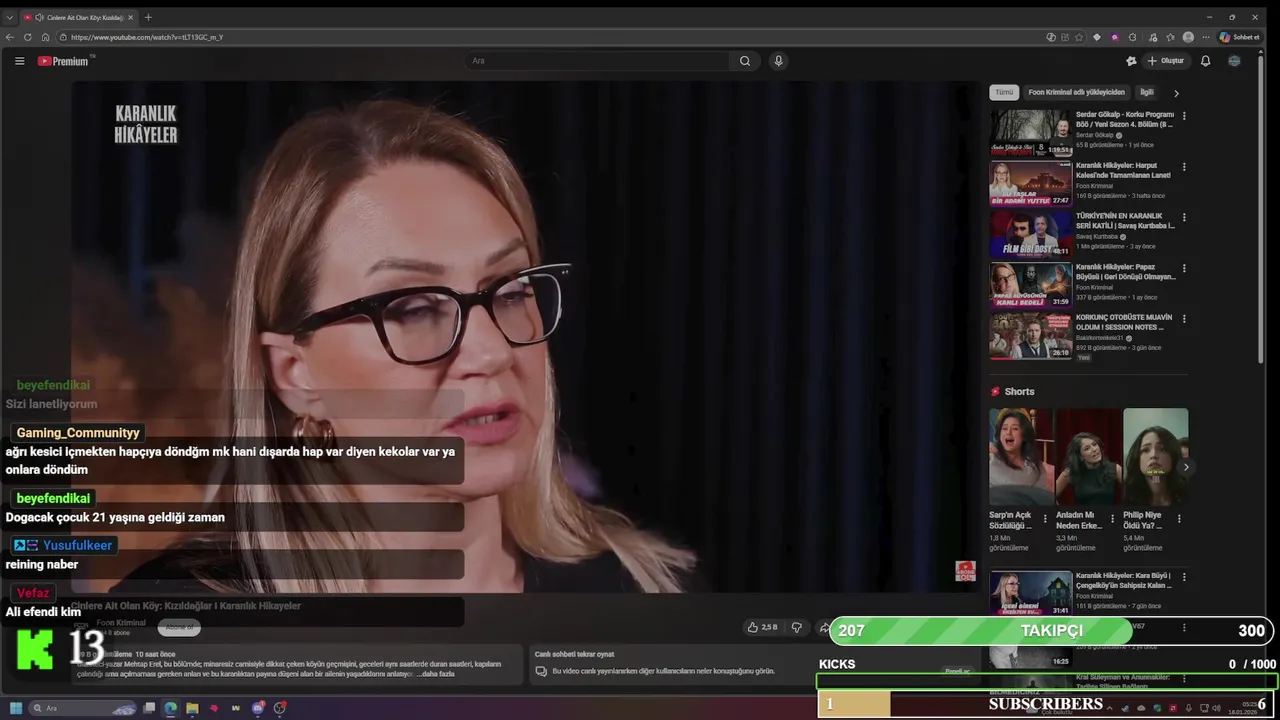This screenshot has width=1280, height=720.
Task: Open Task View on the taskbar
Action: tap(149, 708)
